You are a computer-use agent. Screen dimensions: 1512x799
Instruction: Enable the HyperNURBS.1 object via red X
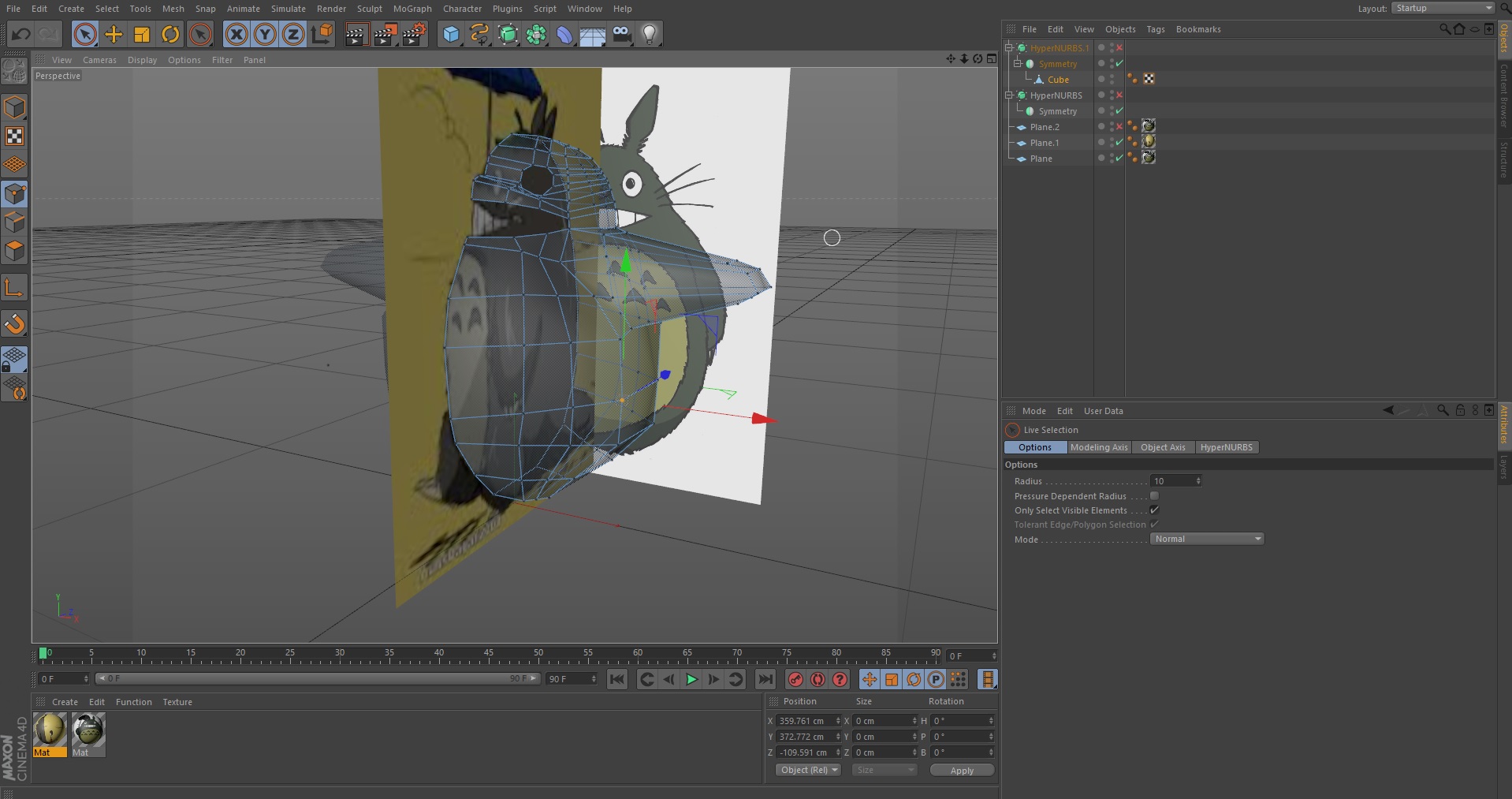1119,48
